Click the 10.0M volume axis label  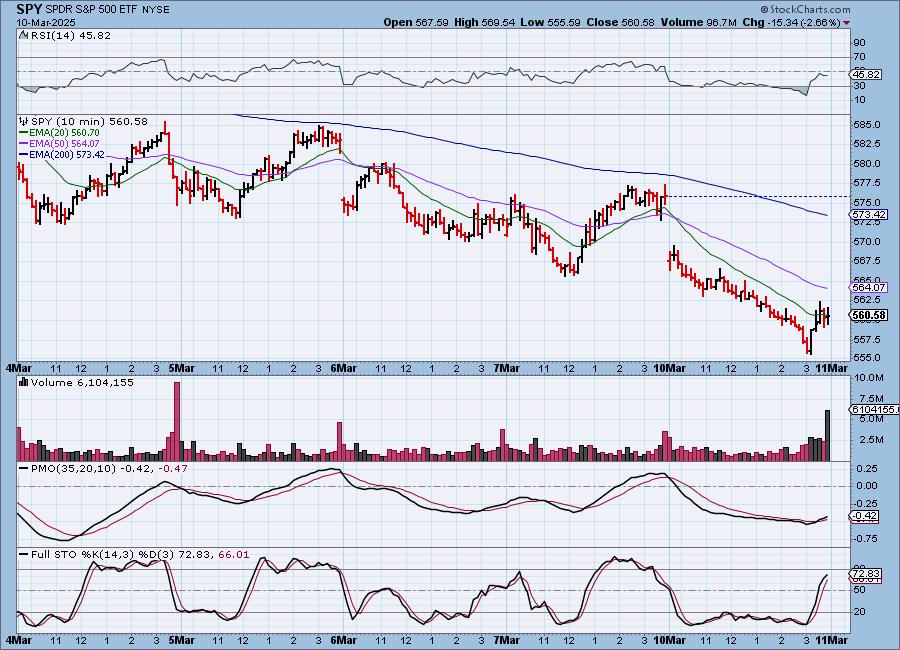point(868,378)
